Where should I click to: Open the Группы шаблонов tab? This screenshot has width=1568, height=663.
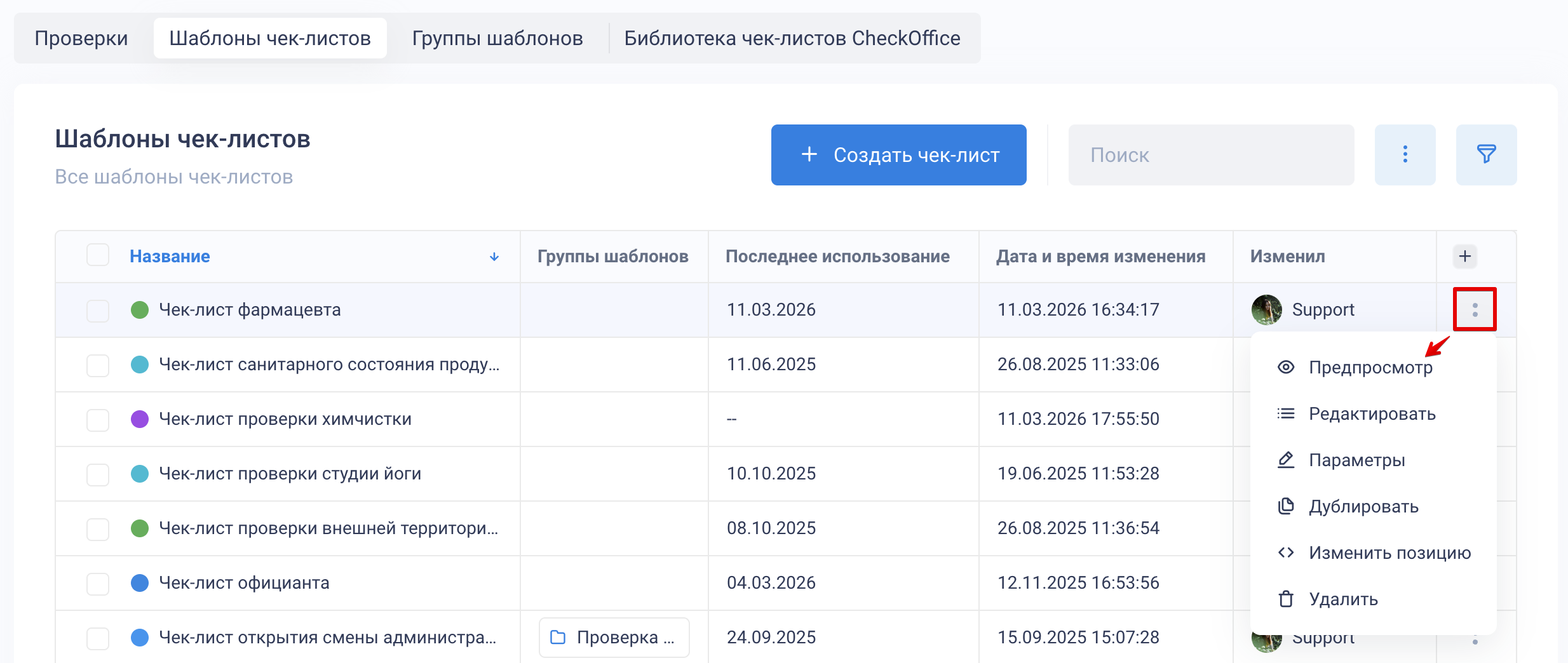[497, 38]
